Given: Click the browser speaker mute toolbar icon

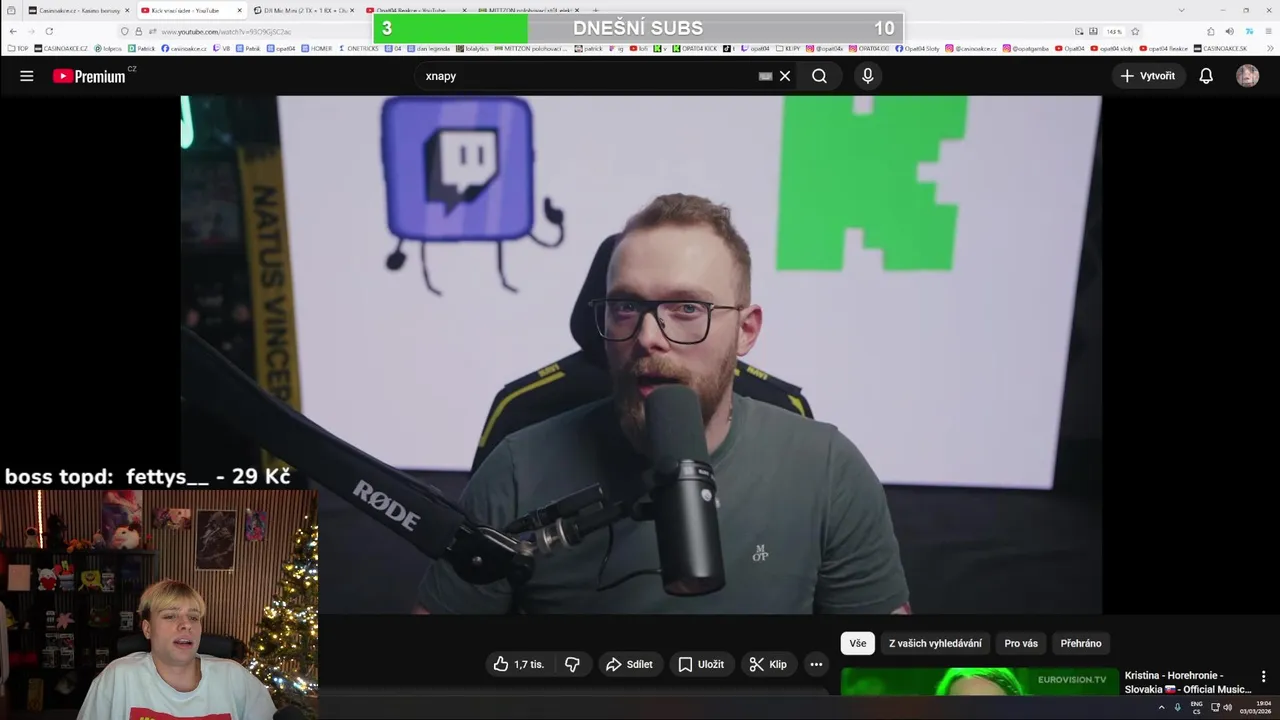Looking at the screenshot, I should tap(1229, 31).
